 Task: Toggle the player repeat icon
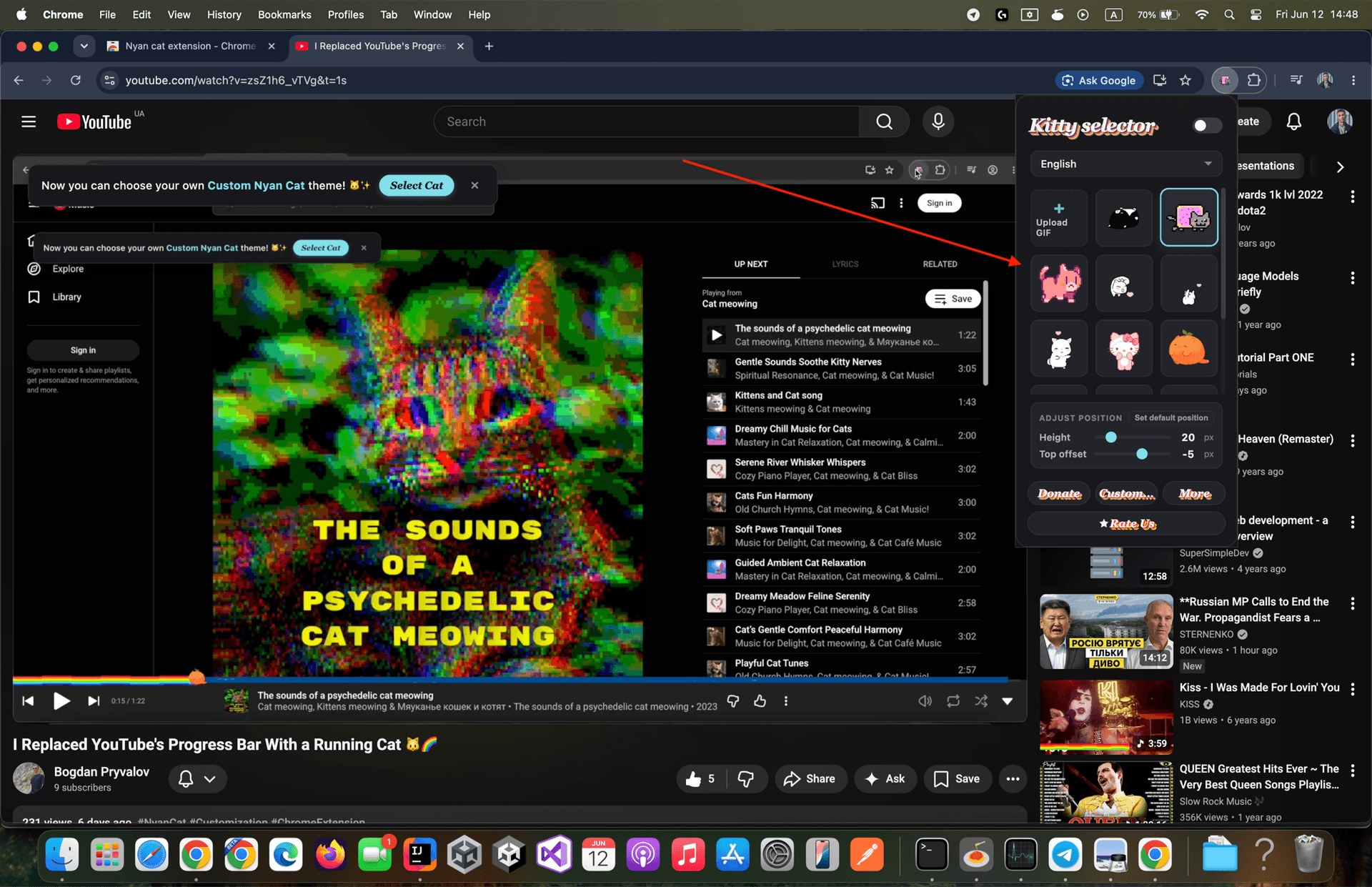tap(953, 701)
